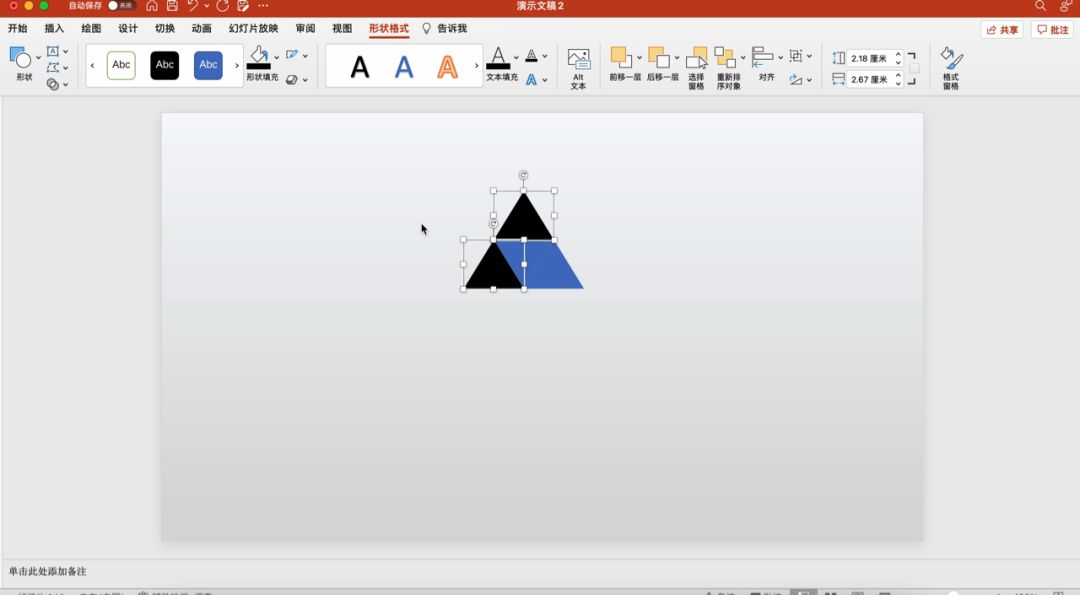Click the shape outline pen icon

[x=292, y=54]
